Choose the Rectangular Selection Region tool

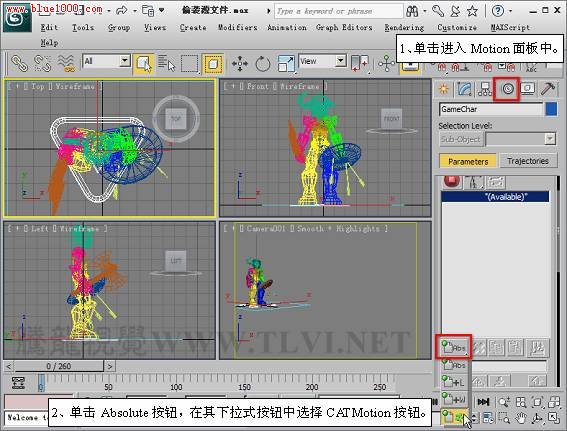point(190,64)
